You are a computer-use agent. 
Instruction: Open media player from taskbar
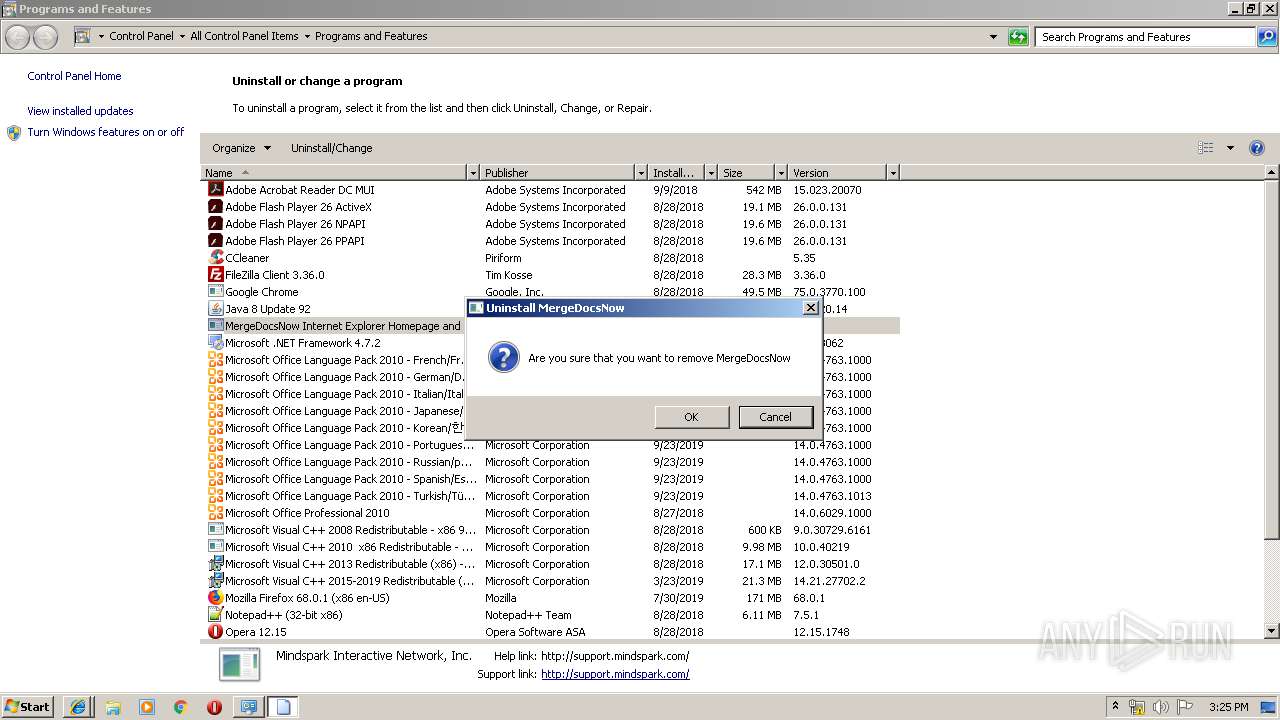147,707
